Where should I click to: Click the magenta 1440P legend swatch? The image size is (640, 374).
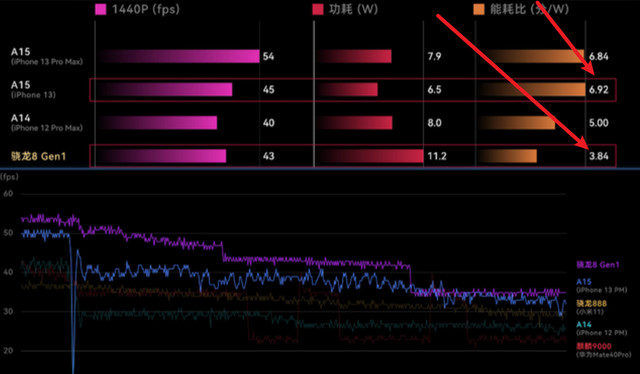click(x=100, y=9)
